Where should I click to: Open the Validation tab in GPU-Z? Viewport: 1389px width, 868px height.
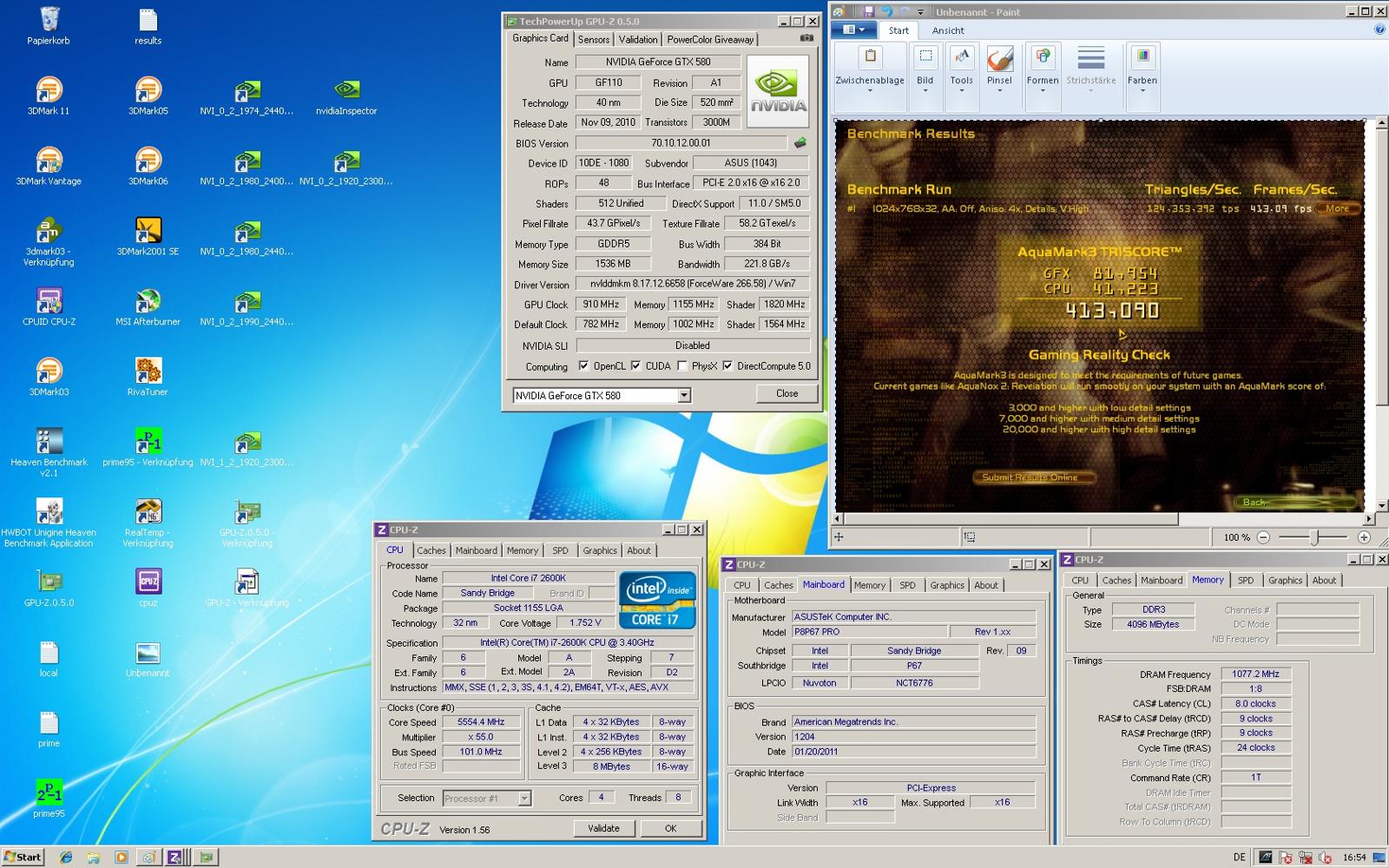tap(638, 39)
